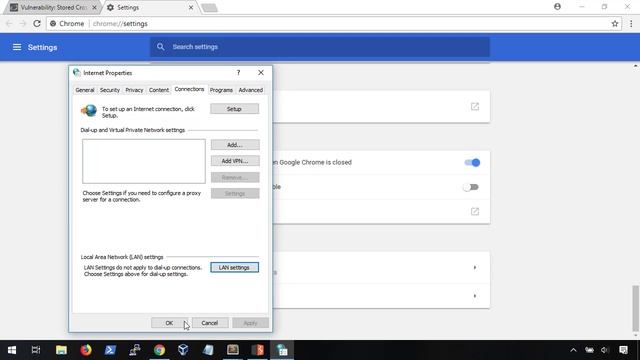Toggle the switch below the background apps setting
Viewport: 640px width, 360px height.
[471, 187]
